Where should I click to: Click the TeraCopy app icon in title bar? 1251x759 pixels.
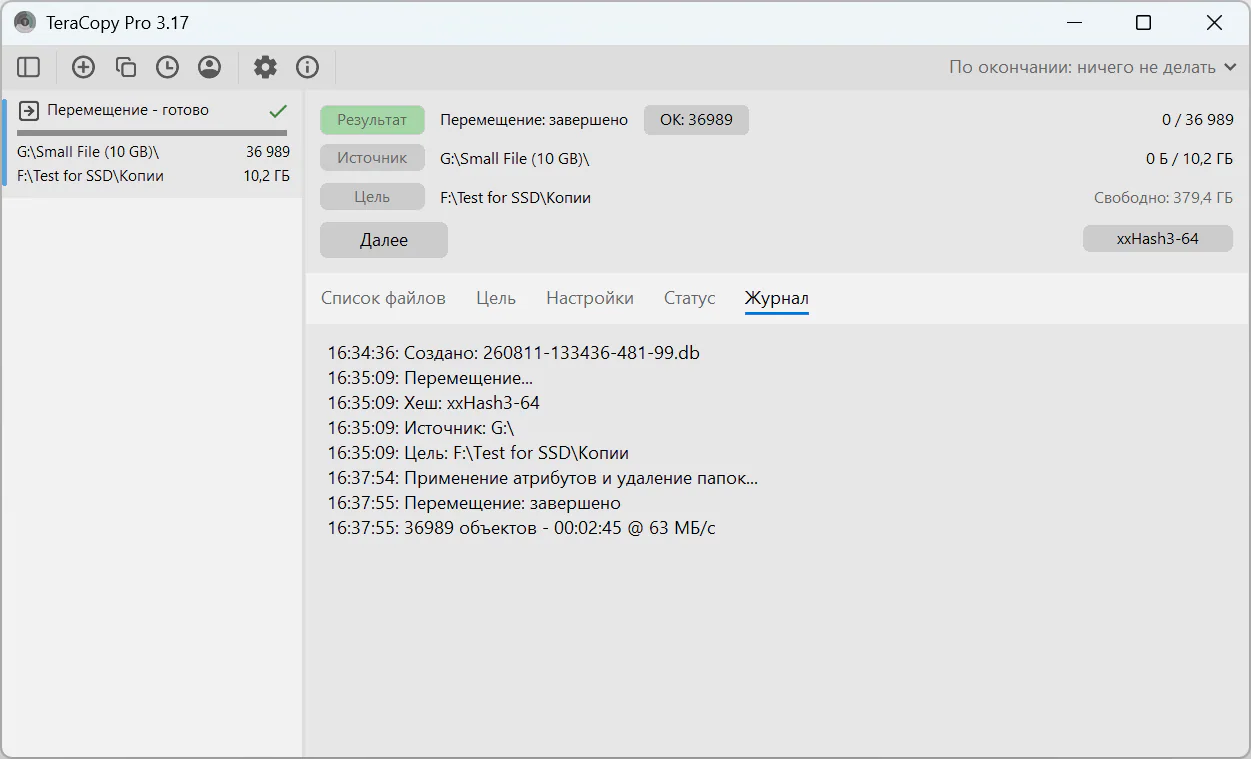pos(25,22)
